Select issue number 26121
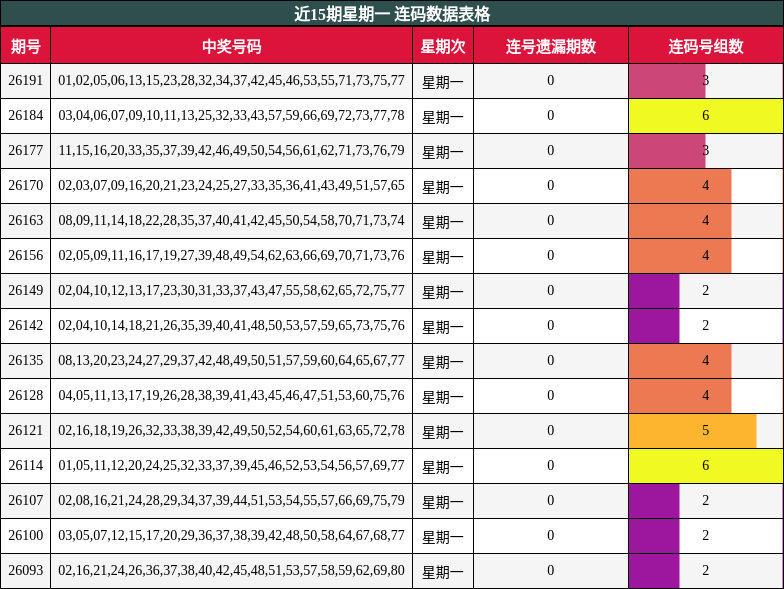This screenshot has height=589, width=784. (26, 430)
